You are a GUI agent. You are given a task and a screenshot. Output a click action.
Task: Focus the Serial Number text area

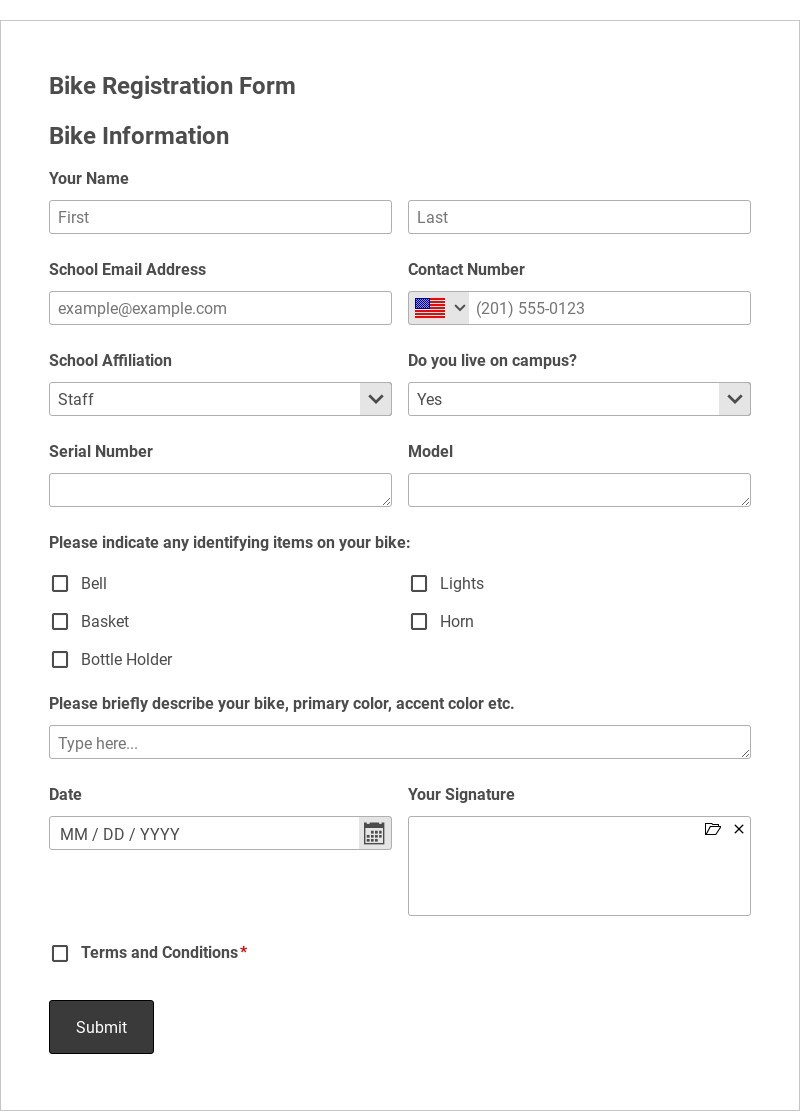pos(220,490)
